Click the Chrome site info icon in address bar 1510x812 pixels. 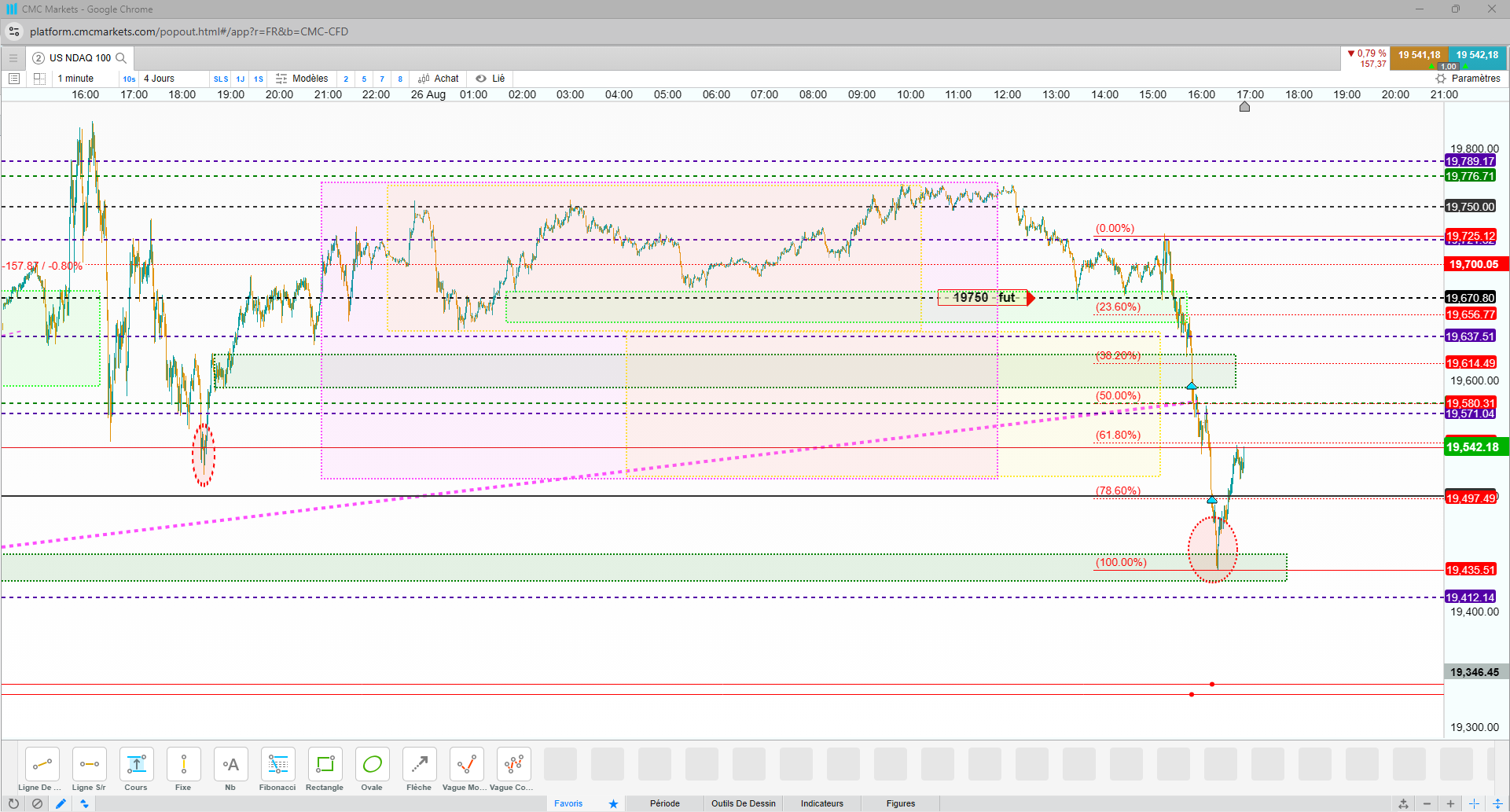click(x=14, y=31)
